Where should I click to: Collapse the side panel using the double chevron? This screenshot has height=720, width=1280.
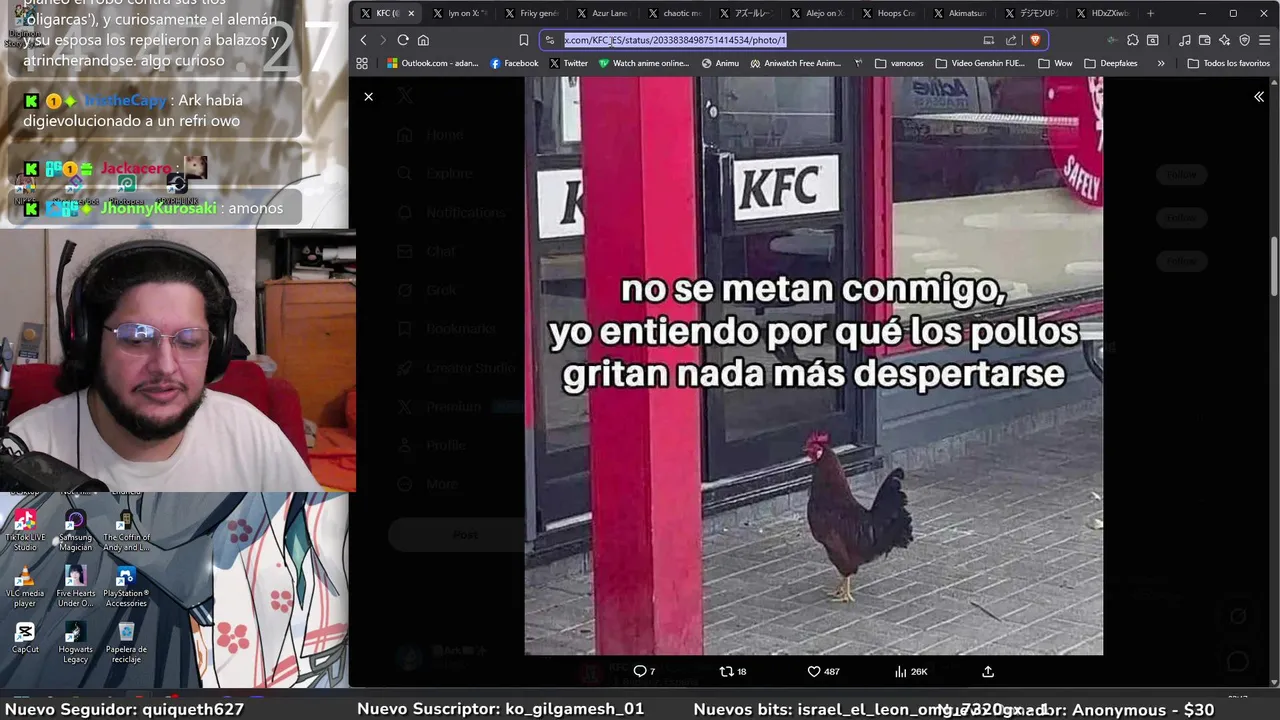point(1258,97)
